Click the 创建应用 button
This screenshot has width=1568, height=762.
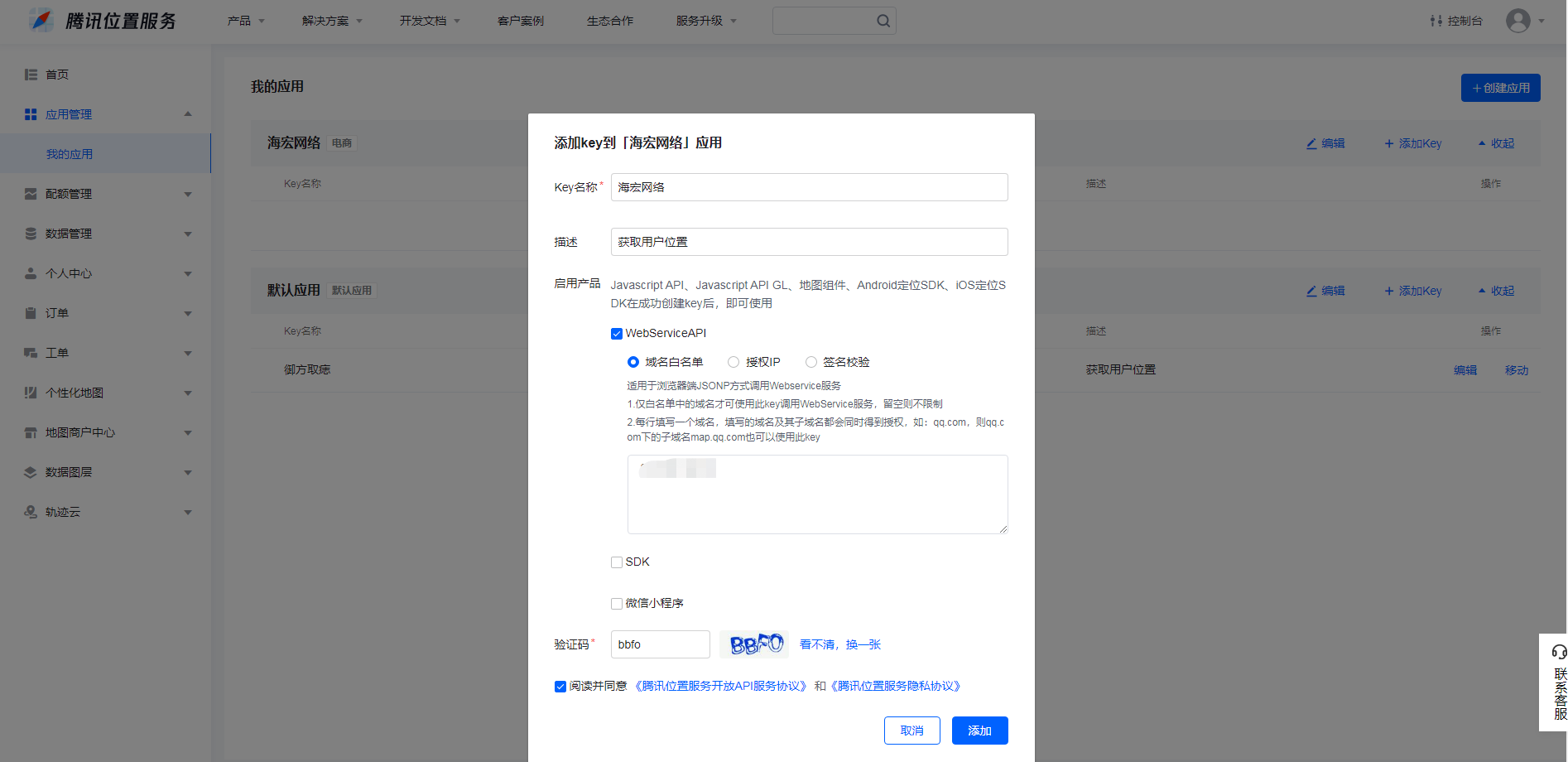pyautogui.click(x=1501, y=88)
